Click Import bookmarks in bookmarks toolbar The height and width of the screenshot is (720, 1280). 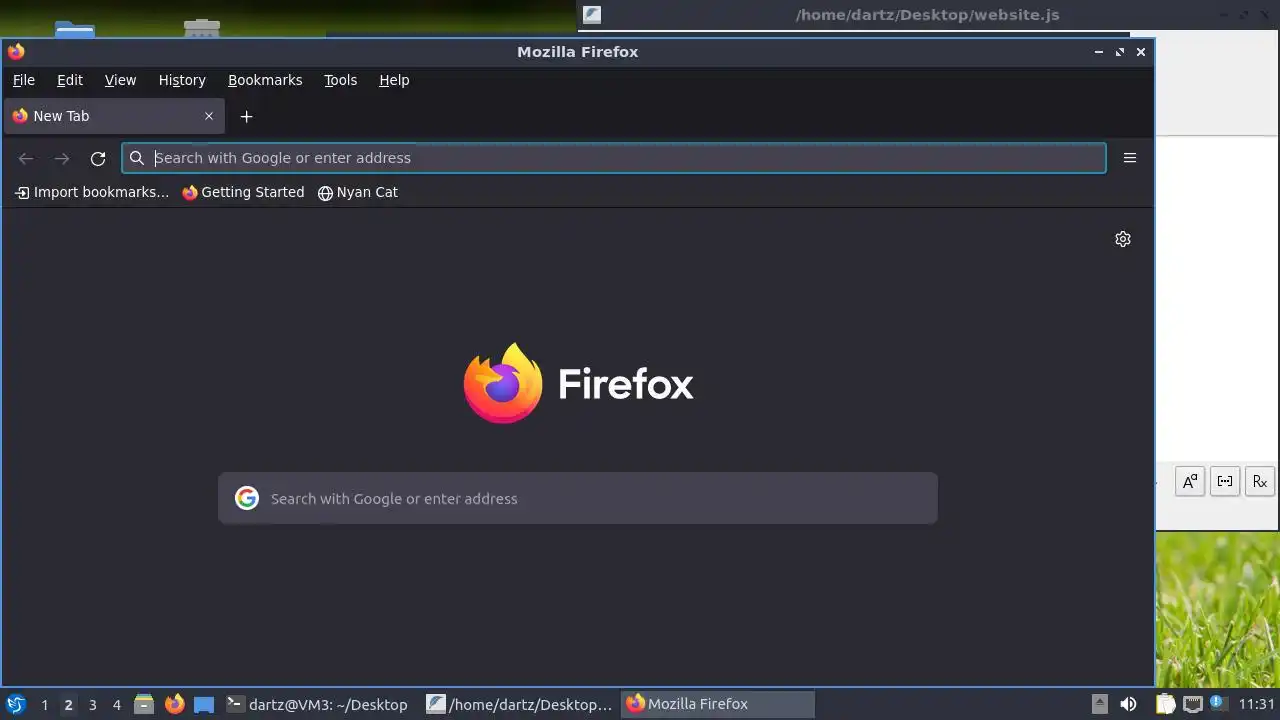tap(92, 192)
